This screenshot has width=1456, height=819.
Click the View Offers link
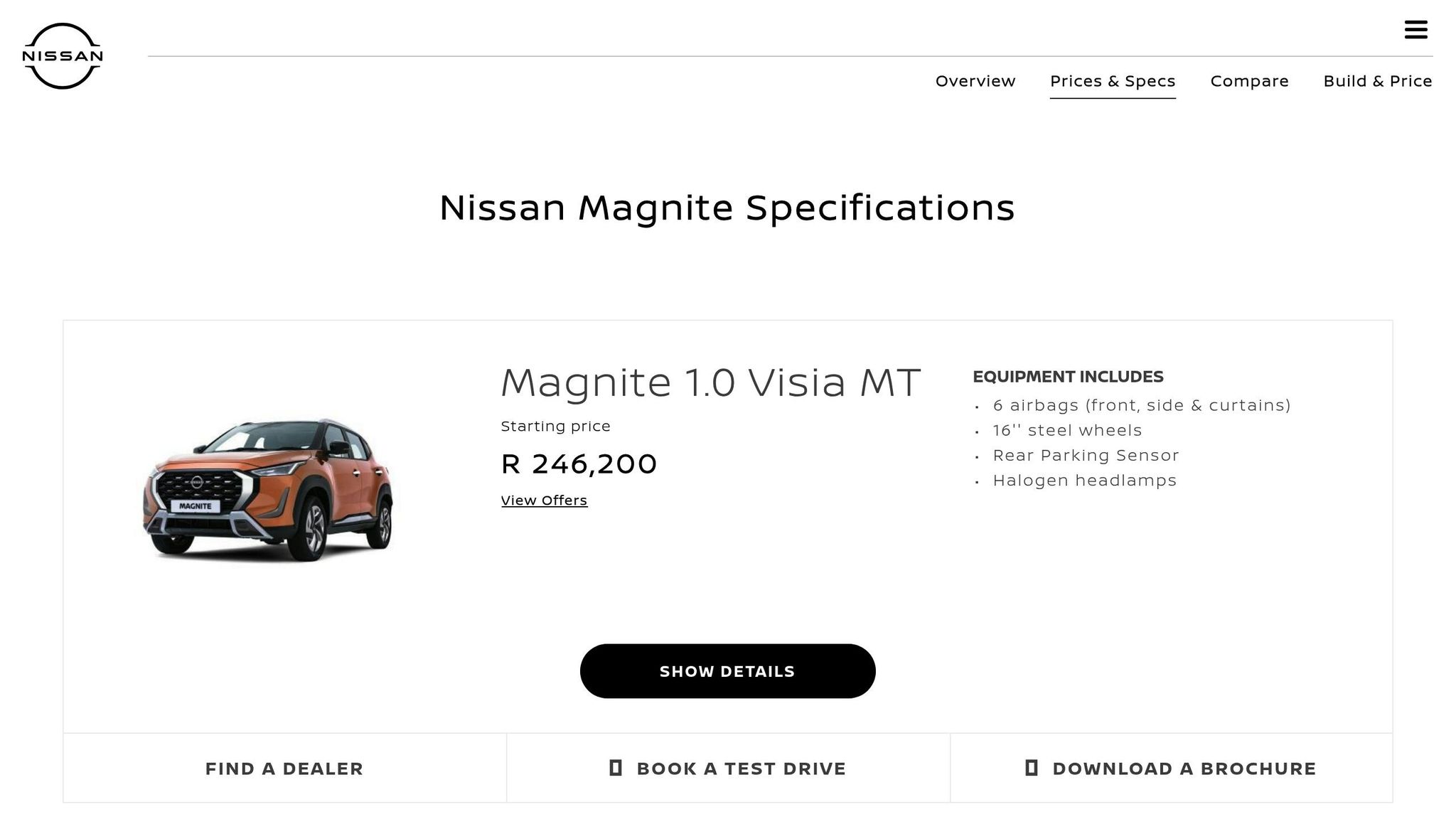click(x=544, y=500)
